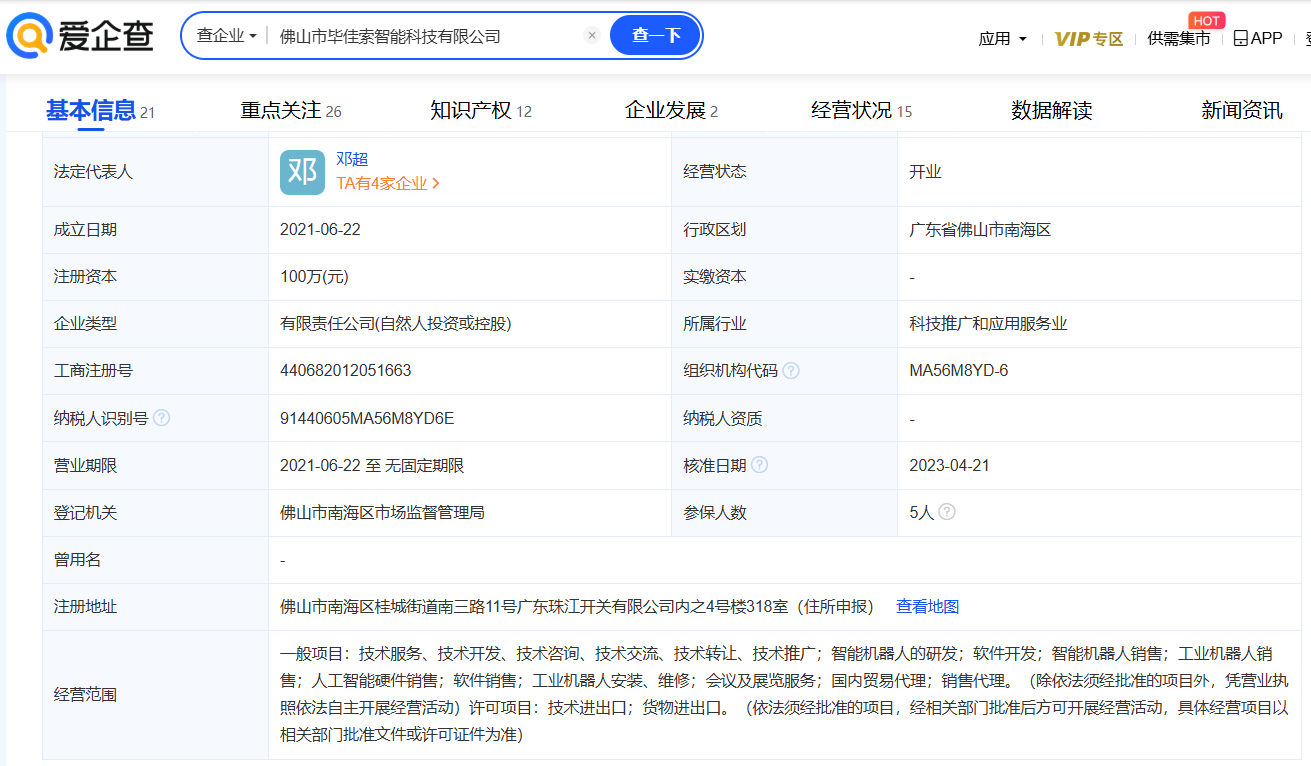Click help icon beside 参保人数 5人
The width and height of the screenshot is (1311, 766).
[x=946, y=512]
